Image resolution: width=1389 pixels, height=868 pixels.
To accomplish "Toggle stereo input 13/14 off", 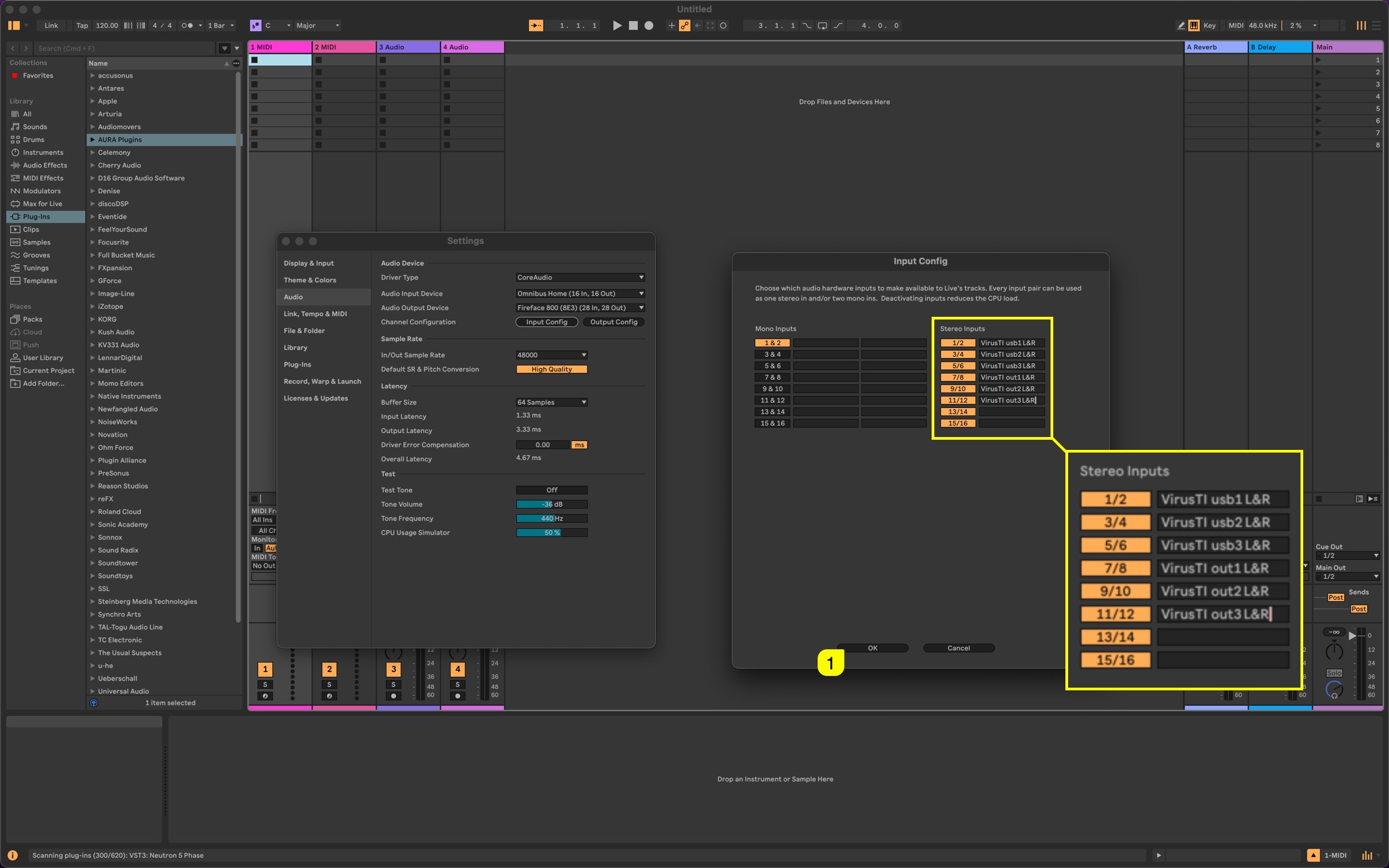I will coord(957,412).
